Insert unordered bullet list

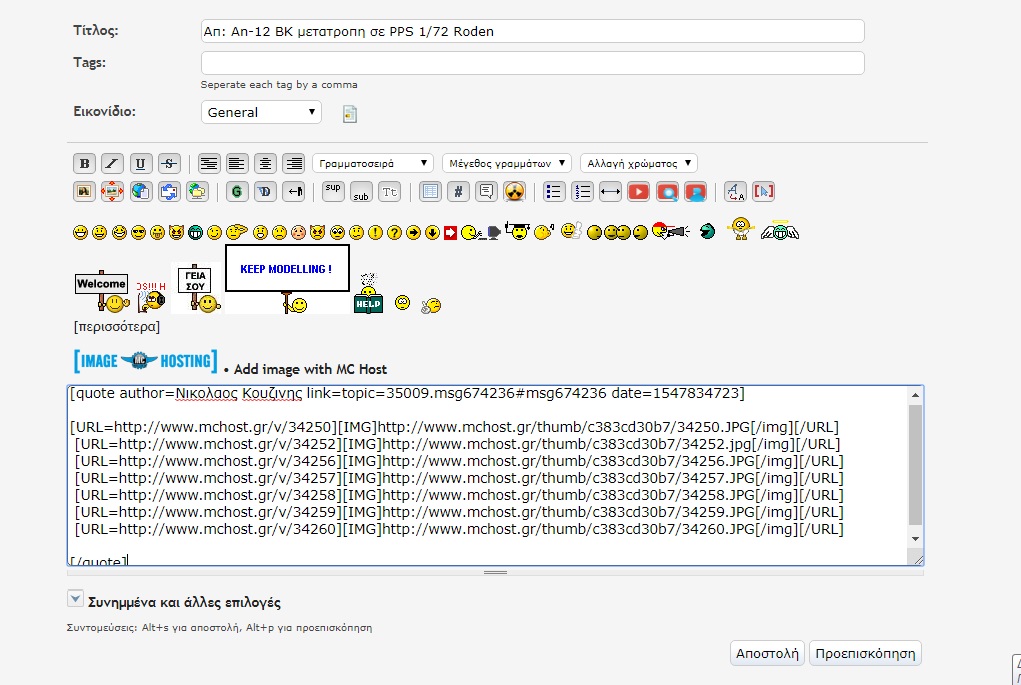pos(553,191)
